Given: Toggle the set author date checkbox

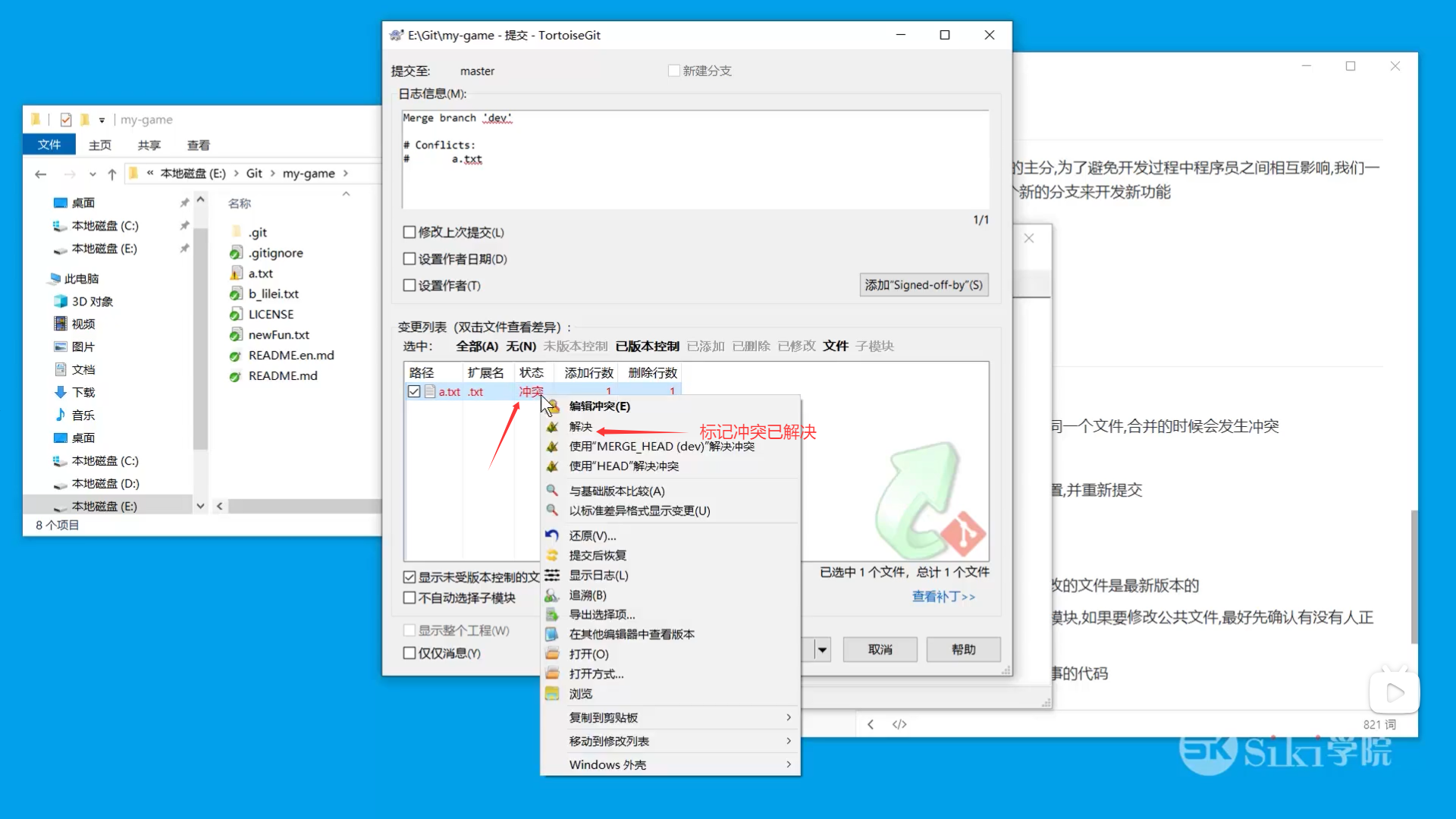Looking at the screenshot, I should (409, 259).
